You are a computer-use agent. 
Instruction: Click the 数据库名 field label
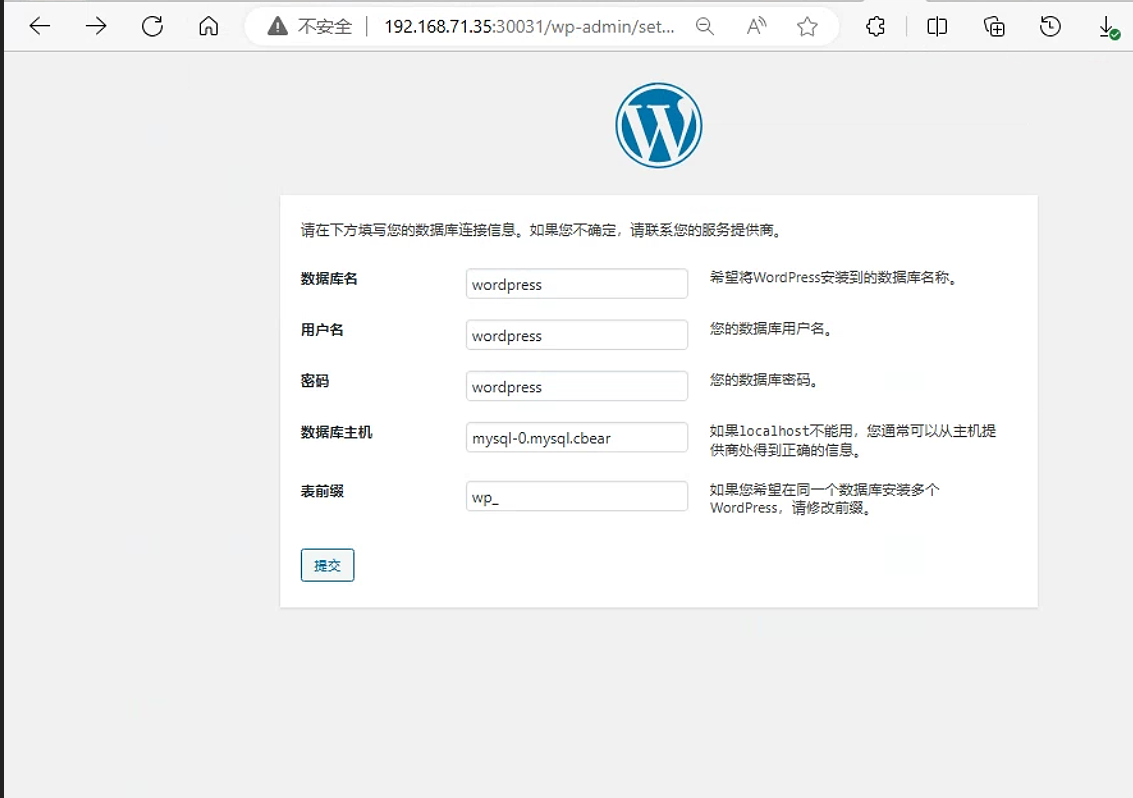coord(329,278)
